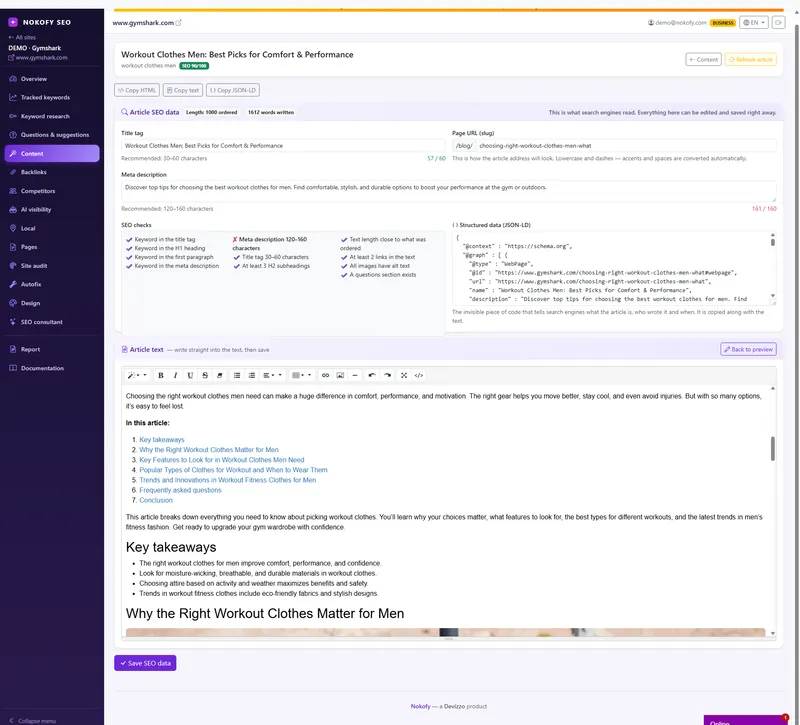Click the Copy HTML button

pyautogui.click(x=137, y=90)
